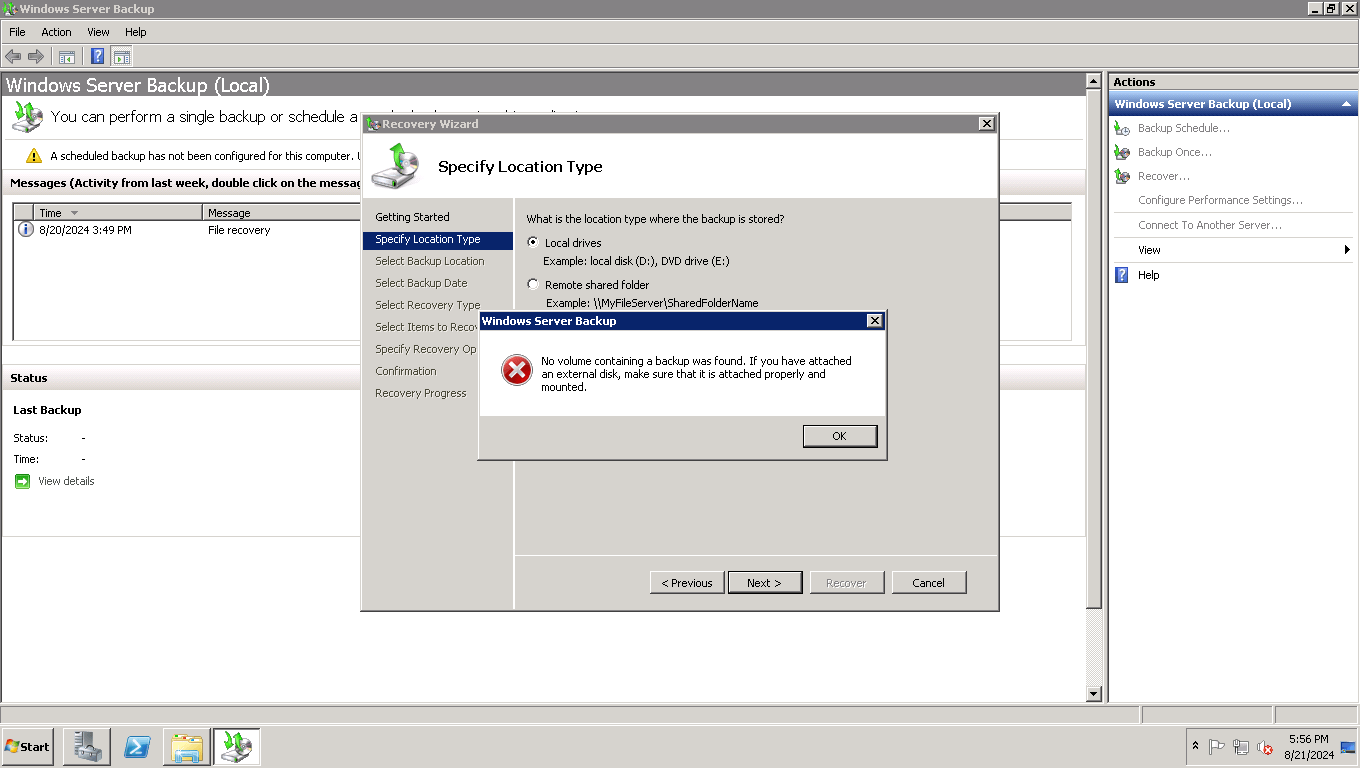Click the yellow warning triangle icon
This screenshot has width=1360, height=768.
pyautogui.click(x=34, y=156)
